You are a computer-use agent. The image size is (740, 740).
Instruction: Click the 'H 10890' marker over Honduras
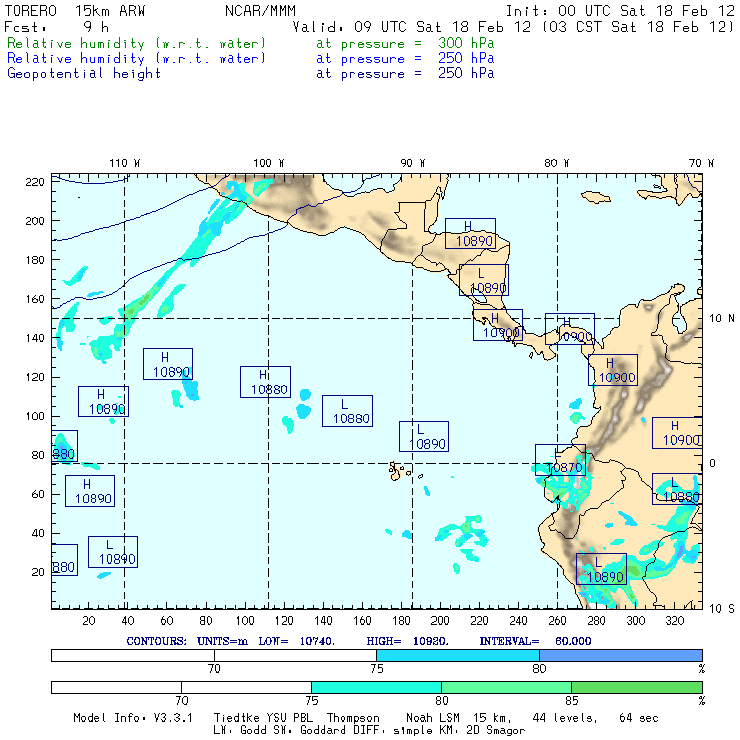470,233
